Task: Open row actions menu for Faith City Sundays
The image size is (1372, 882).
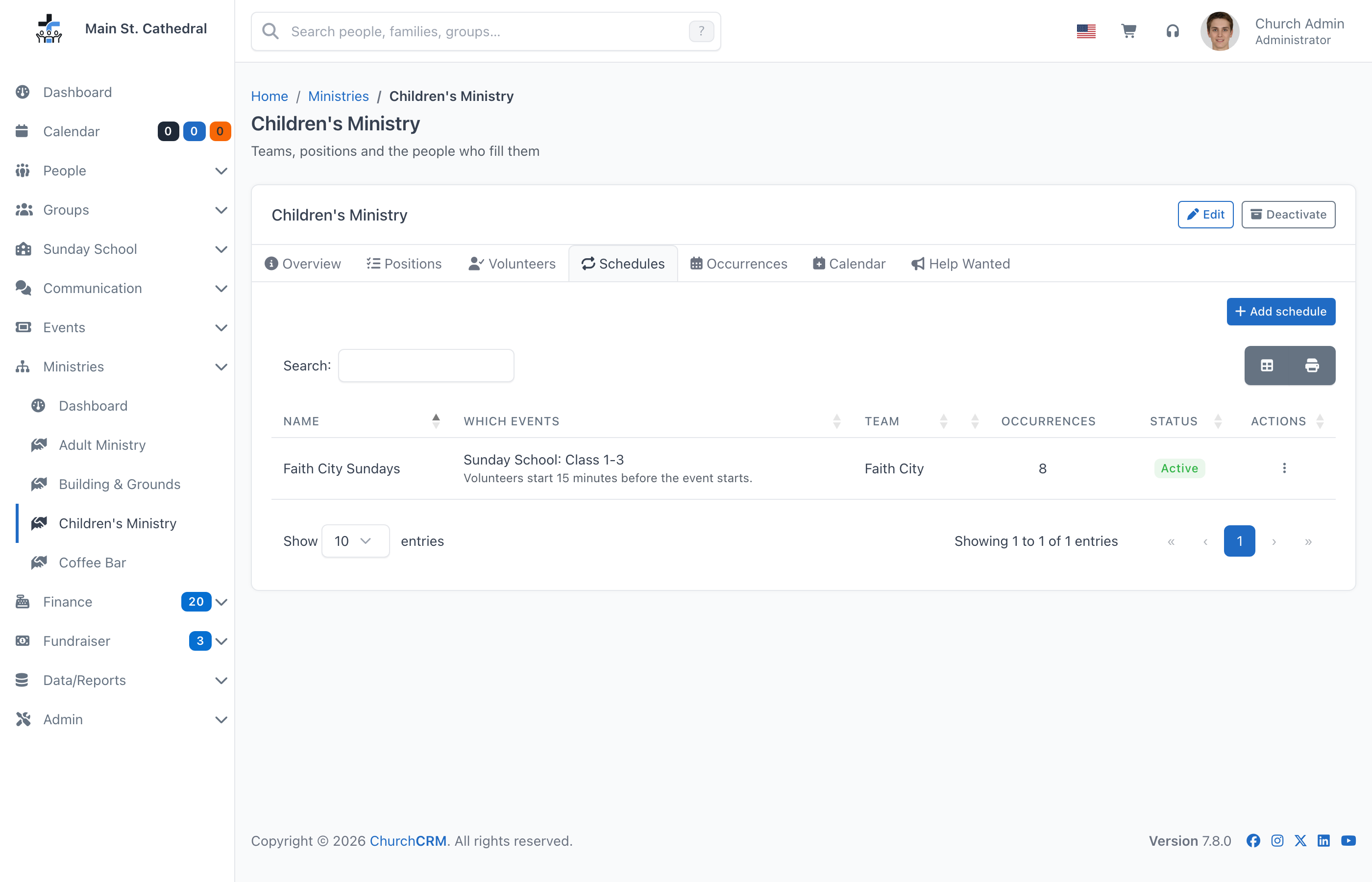Action: tap(1284, 468)
